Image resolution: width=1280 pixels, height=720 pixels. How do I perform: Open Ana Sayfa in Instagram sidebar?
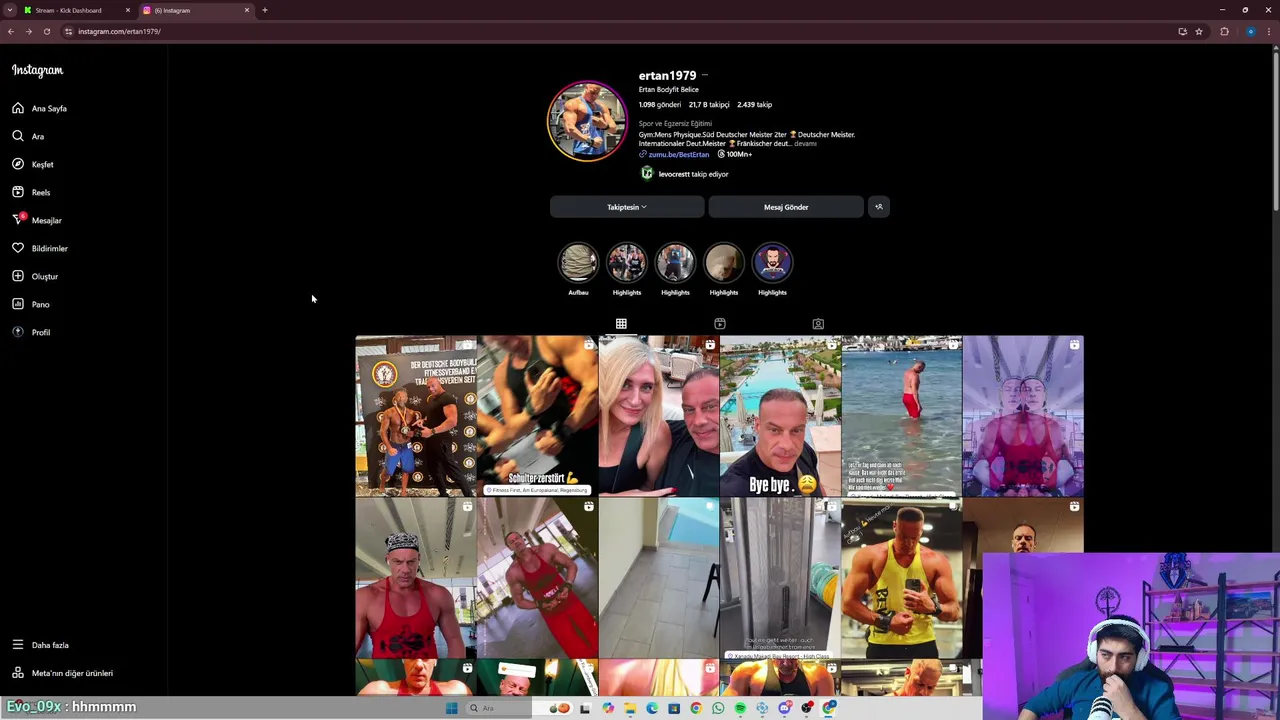(40, 108)
